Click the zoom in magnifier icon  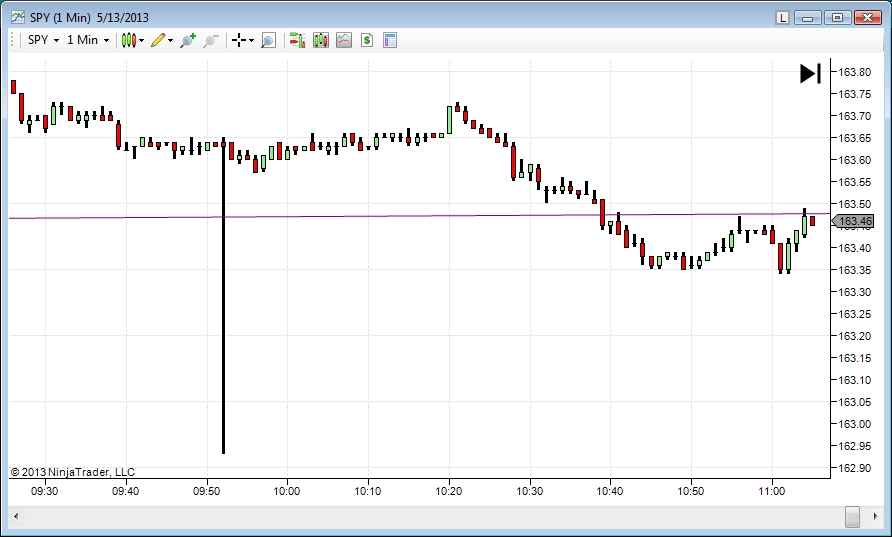(188, 40)
